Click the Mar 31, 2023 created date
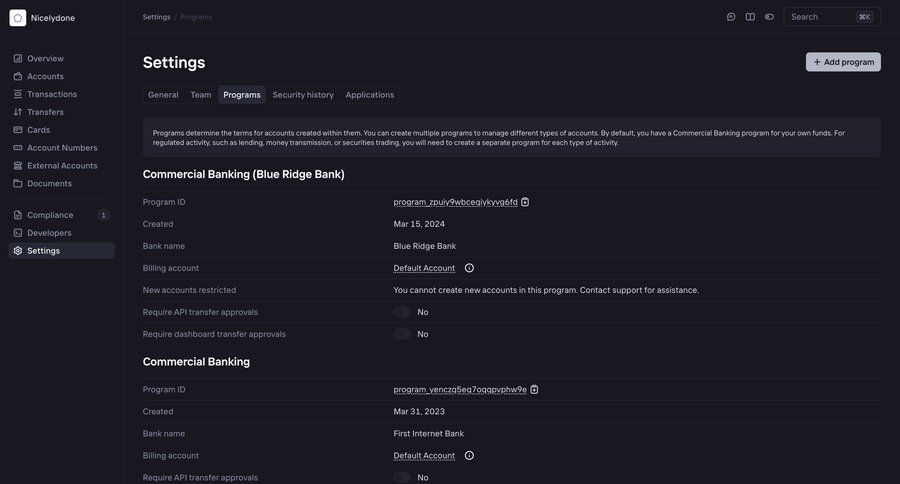The width and height of the screenshot is (900, 484). point(419,412)
